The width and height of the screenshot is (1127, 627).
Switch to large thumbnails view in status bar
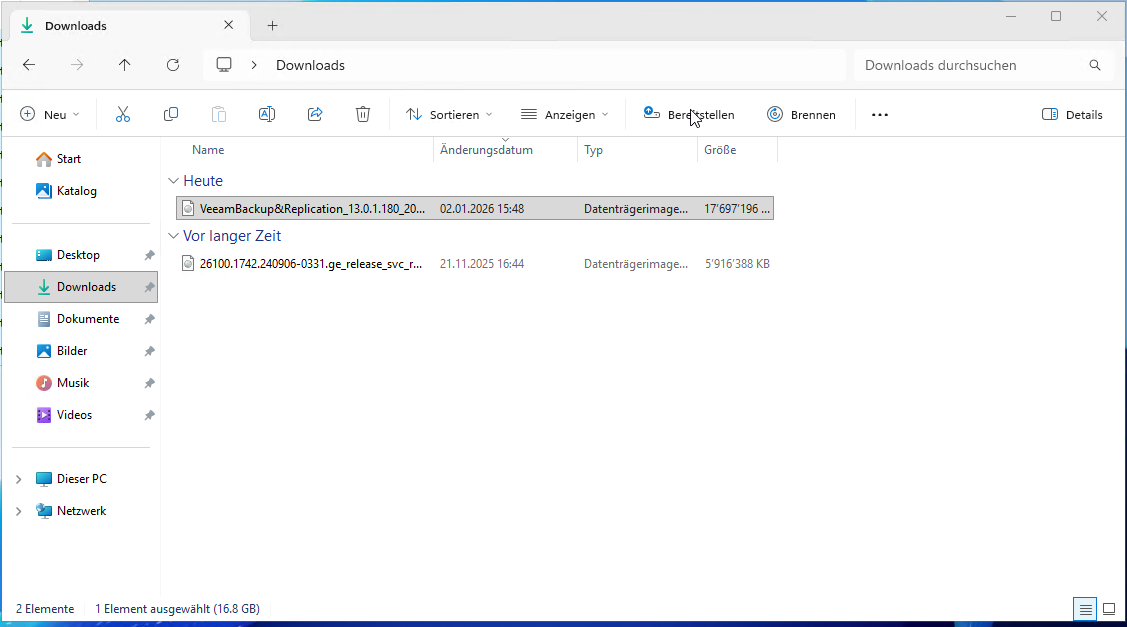pos(1108,609)
